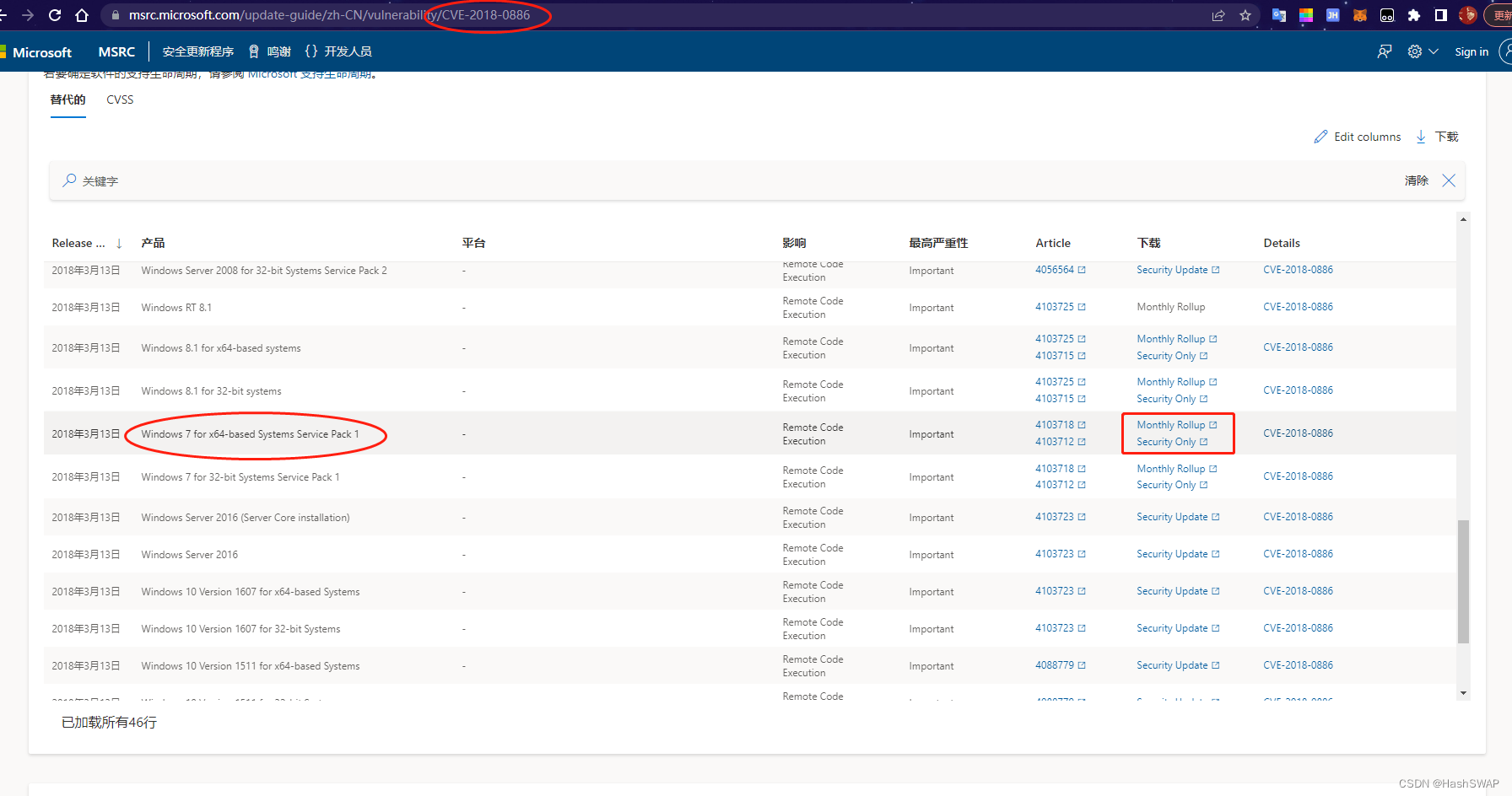Screen dimensions: 1512x796
Task: Click the 已加载所有46行 status text
Action: (109, 723)
